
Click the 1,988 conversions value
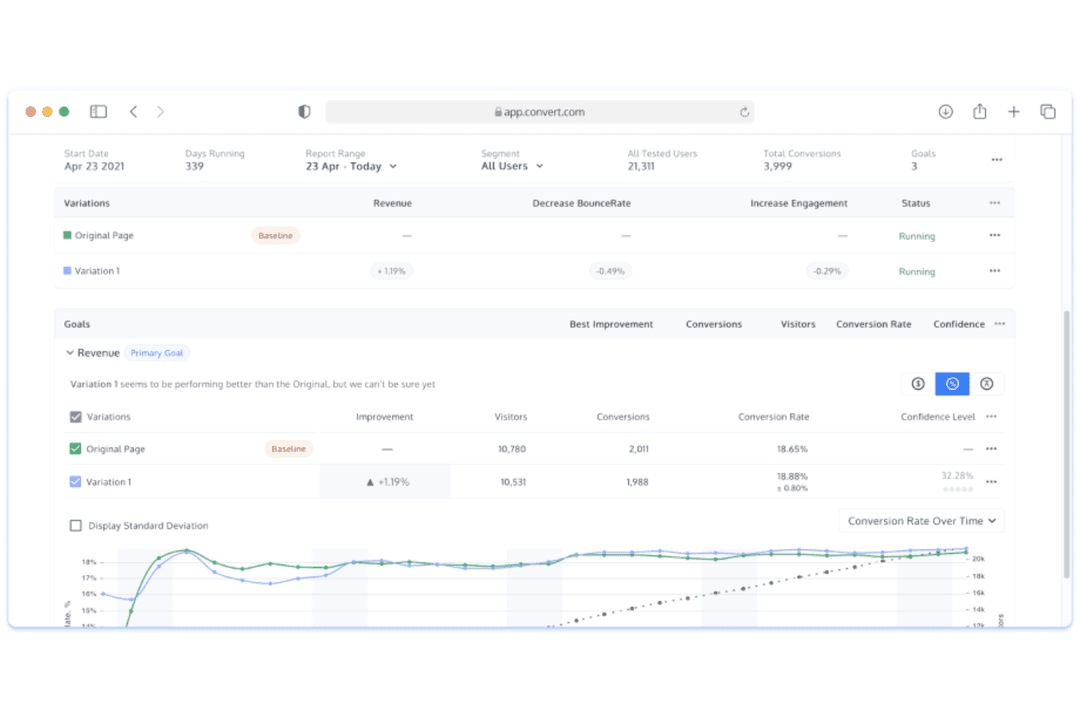pyautogui.click(x=637, y=482)
